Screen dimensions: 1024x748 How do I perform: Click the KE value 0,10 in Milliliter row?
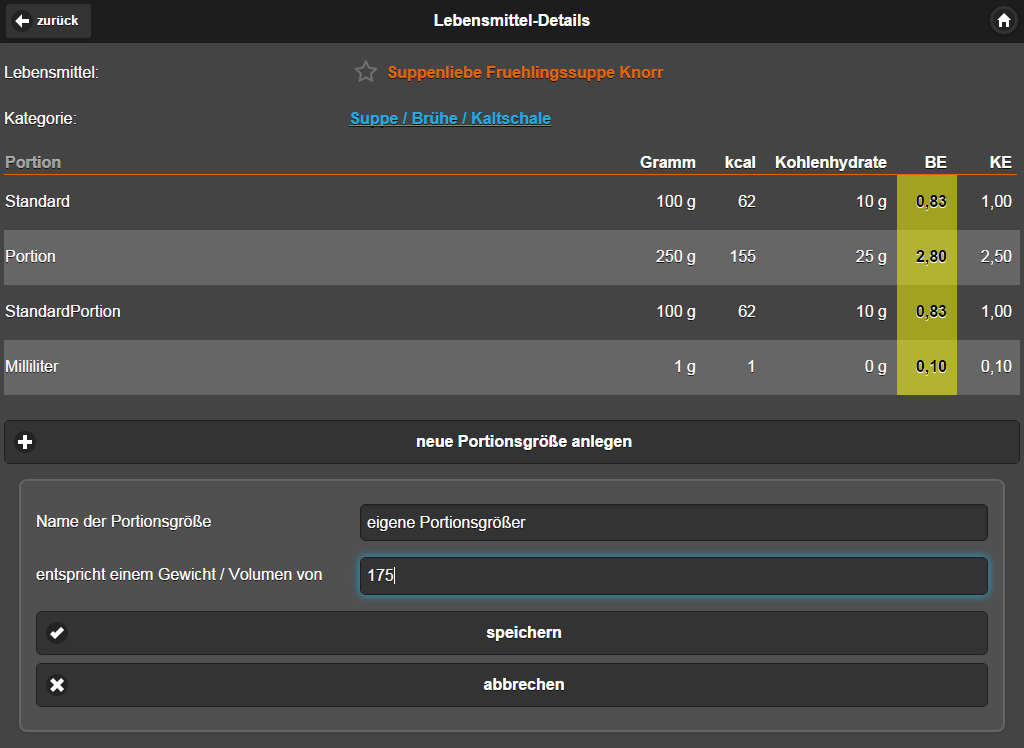point(996,366)
